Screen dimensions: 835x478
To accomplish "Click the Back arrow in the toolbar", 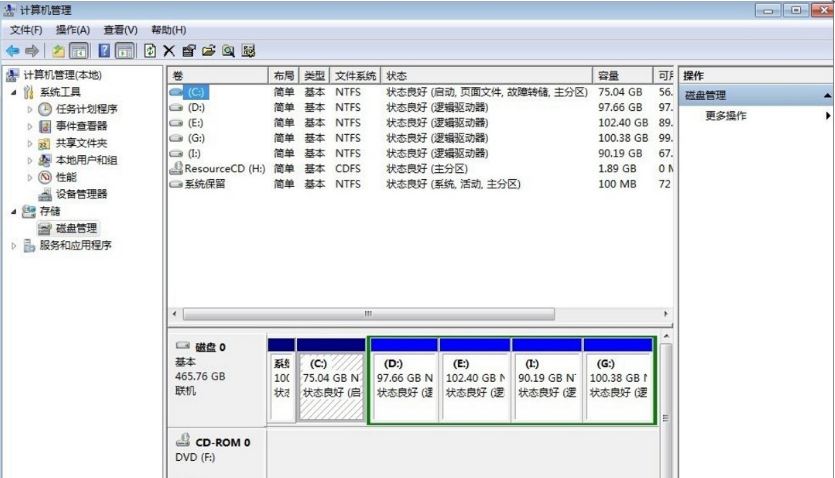I will [x=12, y=50].
